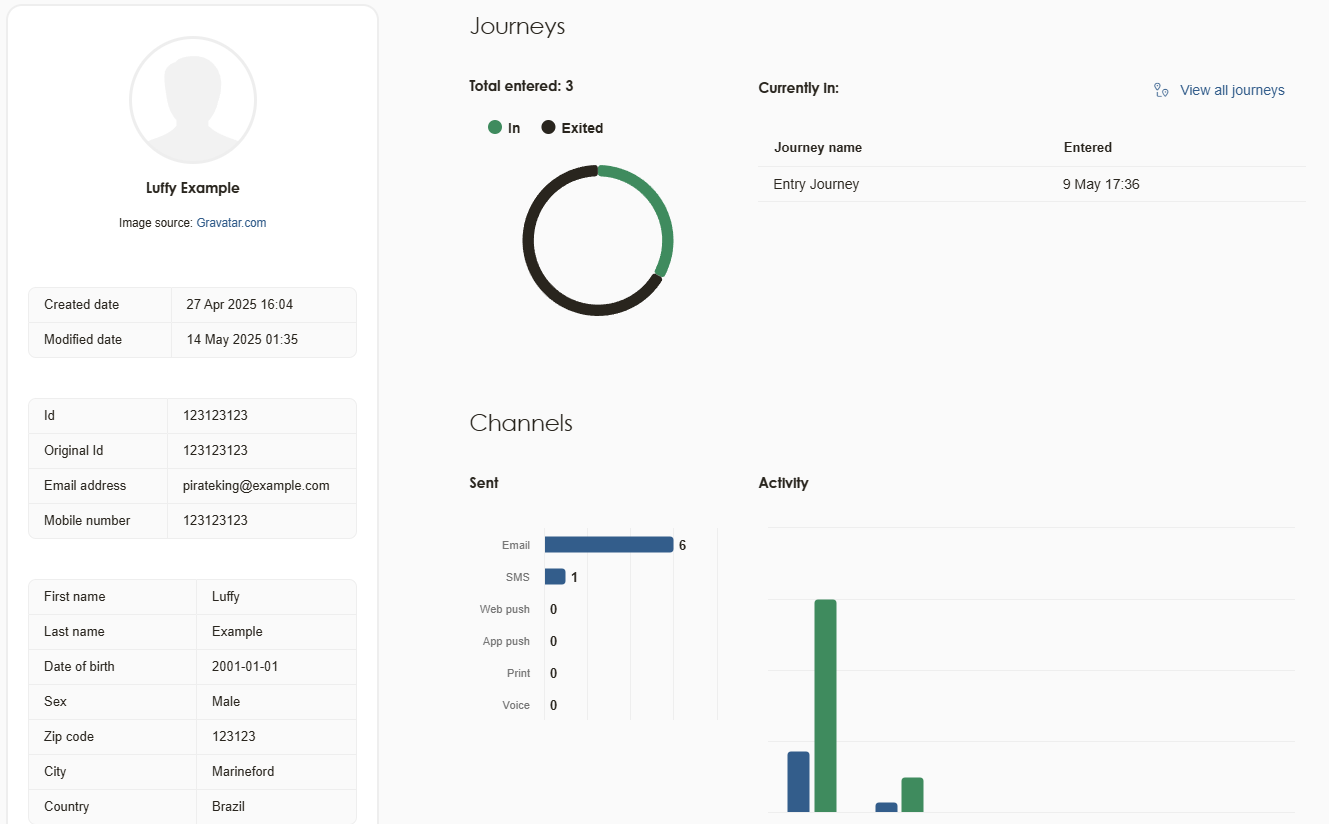Click the SMS count value 1
This screenshot has width=1329, height=824.
pyautogui.click(x=574, y=577)
